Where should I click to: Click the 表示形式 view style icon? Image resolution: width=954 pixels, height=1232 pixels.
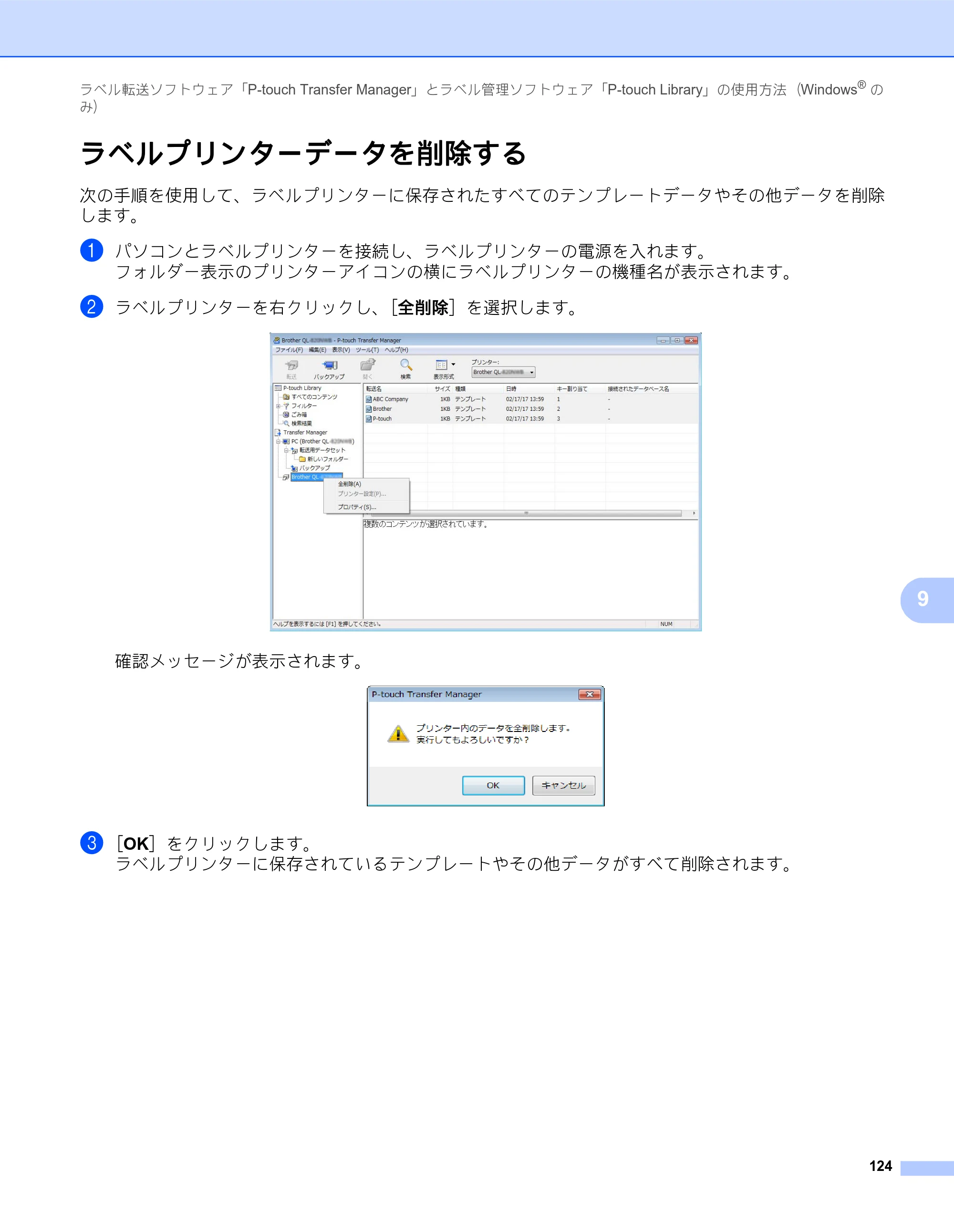click(x=442, y=365)
